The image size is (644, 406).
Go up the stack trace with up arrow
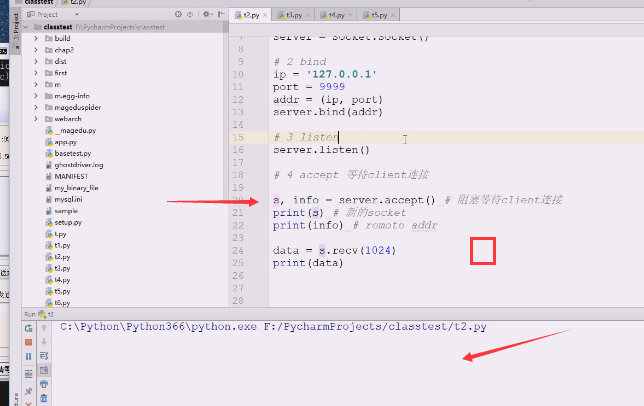tap(44, 328)
